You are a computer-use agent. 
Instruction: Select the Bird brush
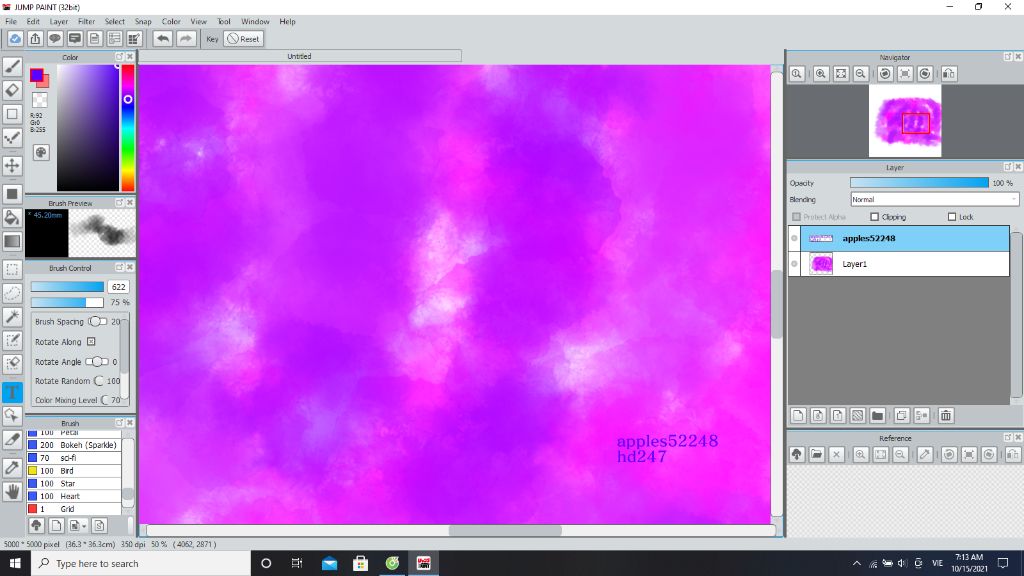point(74,471)
